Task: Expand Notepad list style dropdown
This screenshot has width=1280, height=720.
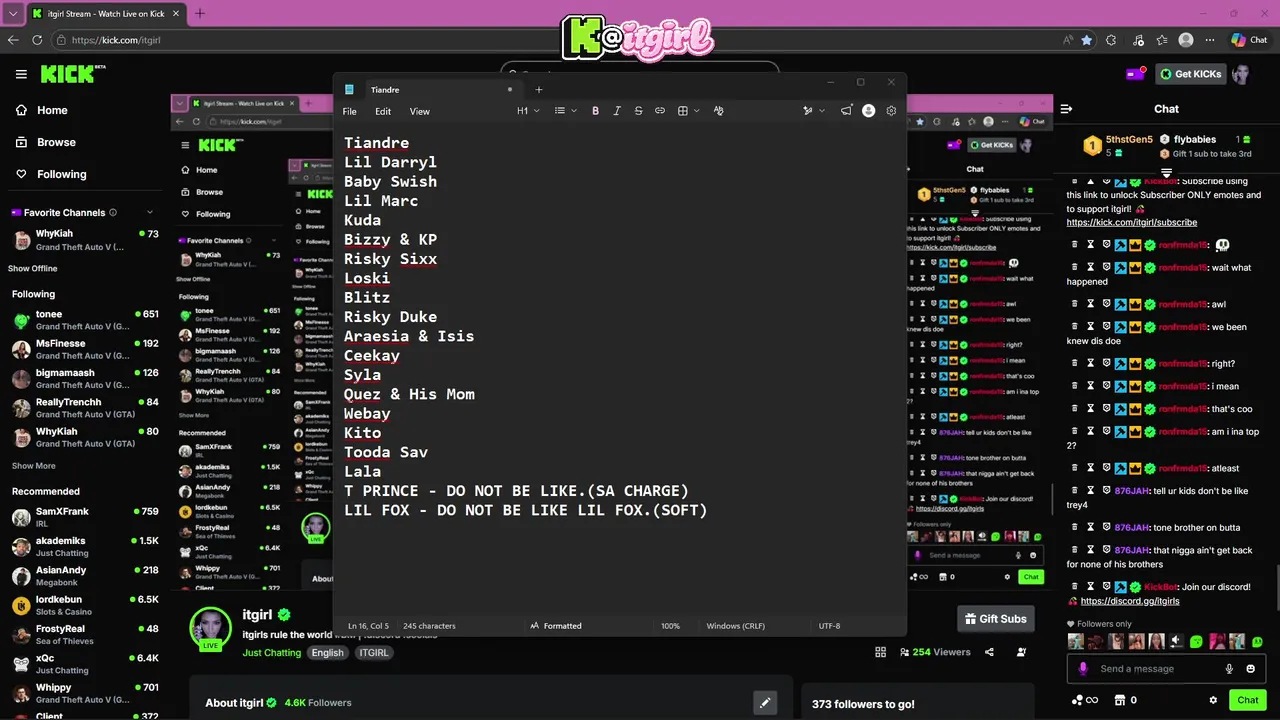Action: [566, 111]
